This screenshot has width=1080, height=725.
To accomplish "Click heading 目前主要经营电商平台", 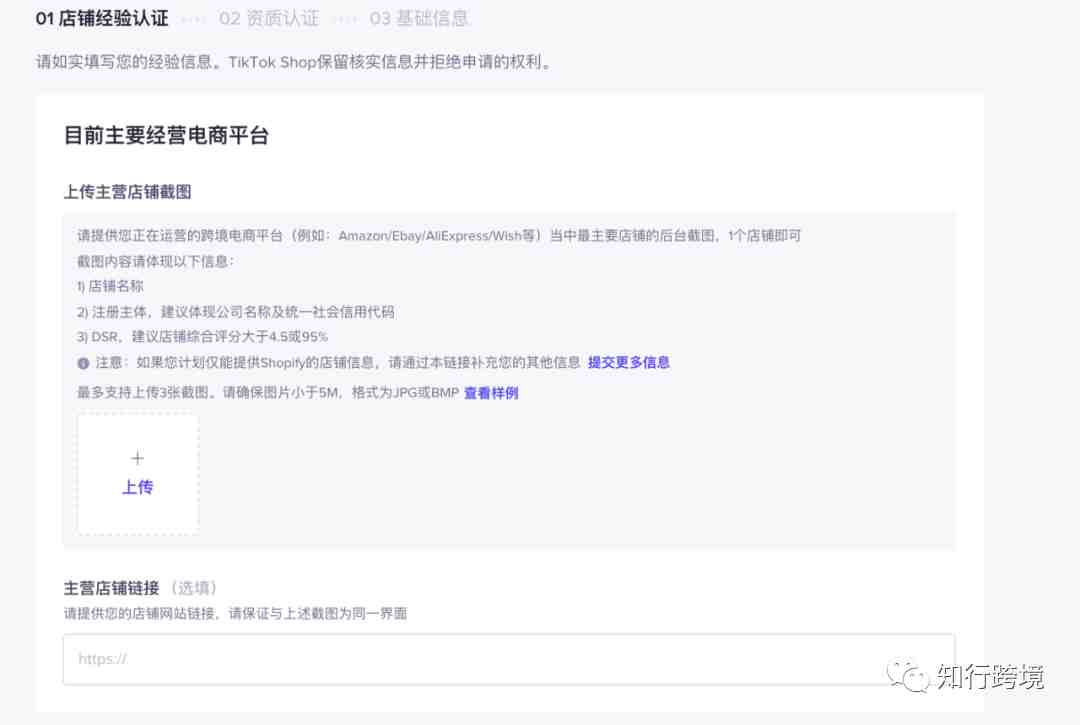I will click(166, 135).
